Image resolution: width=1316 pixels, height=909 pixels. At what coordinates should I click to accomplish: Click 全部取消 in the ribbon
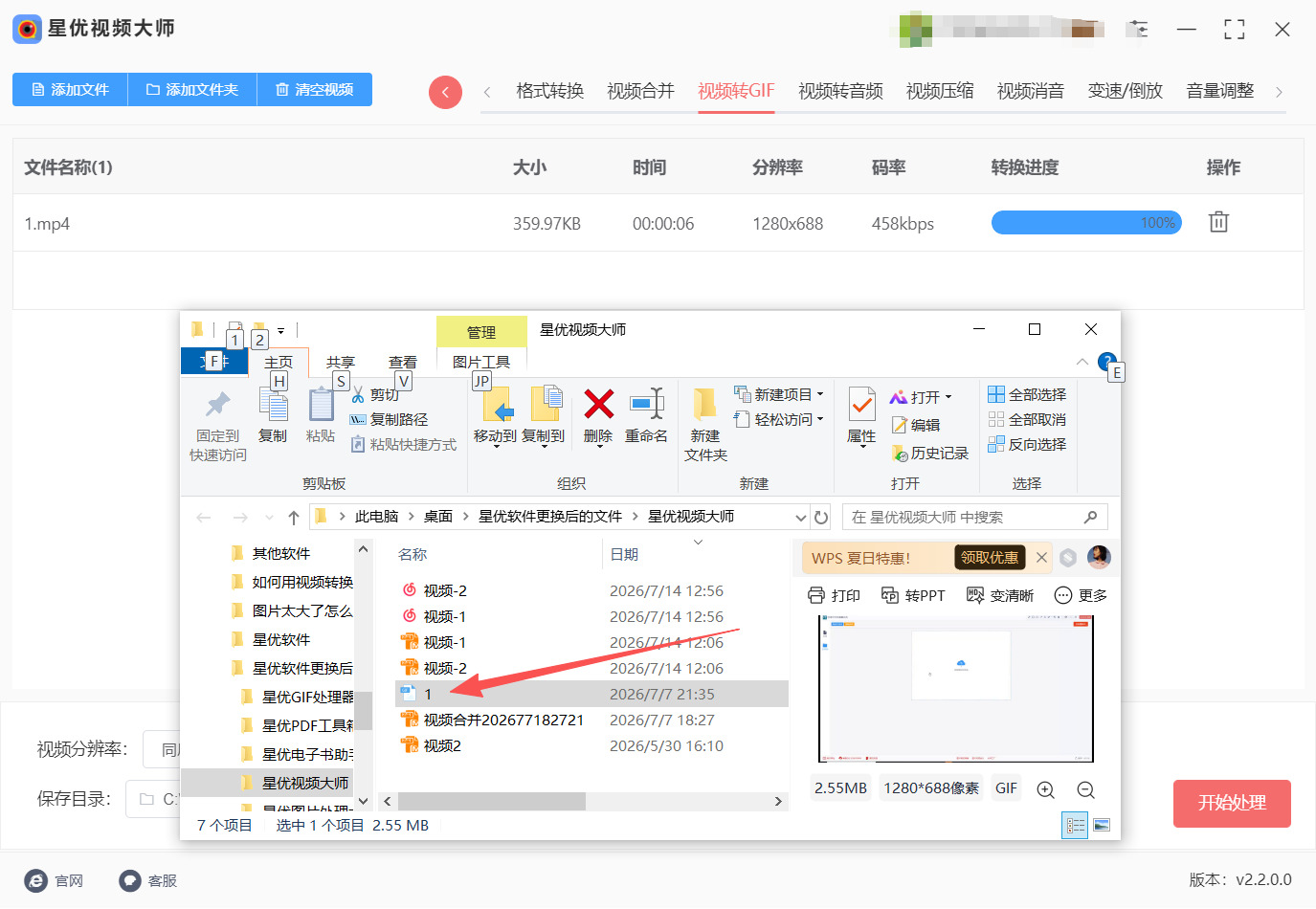(x=1027, y=419)
